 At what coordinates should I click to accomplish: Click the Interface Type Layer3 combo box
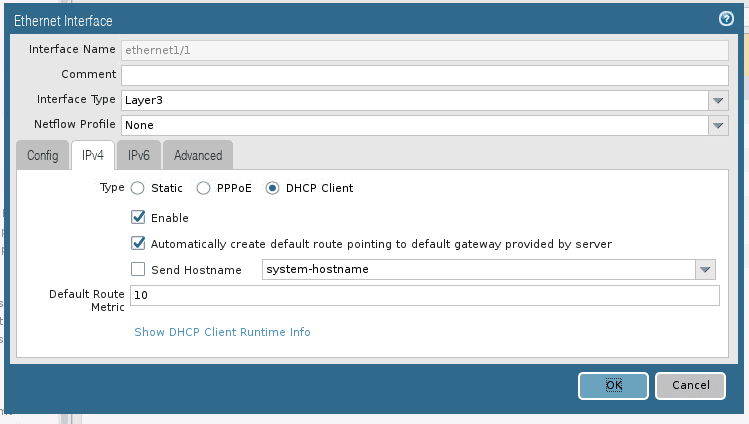point(415,100)
